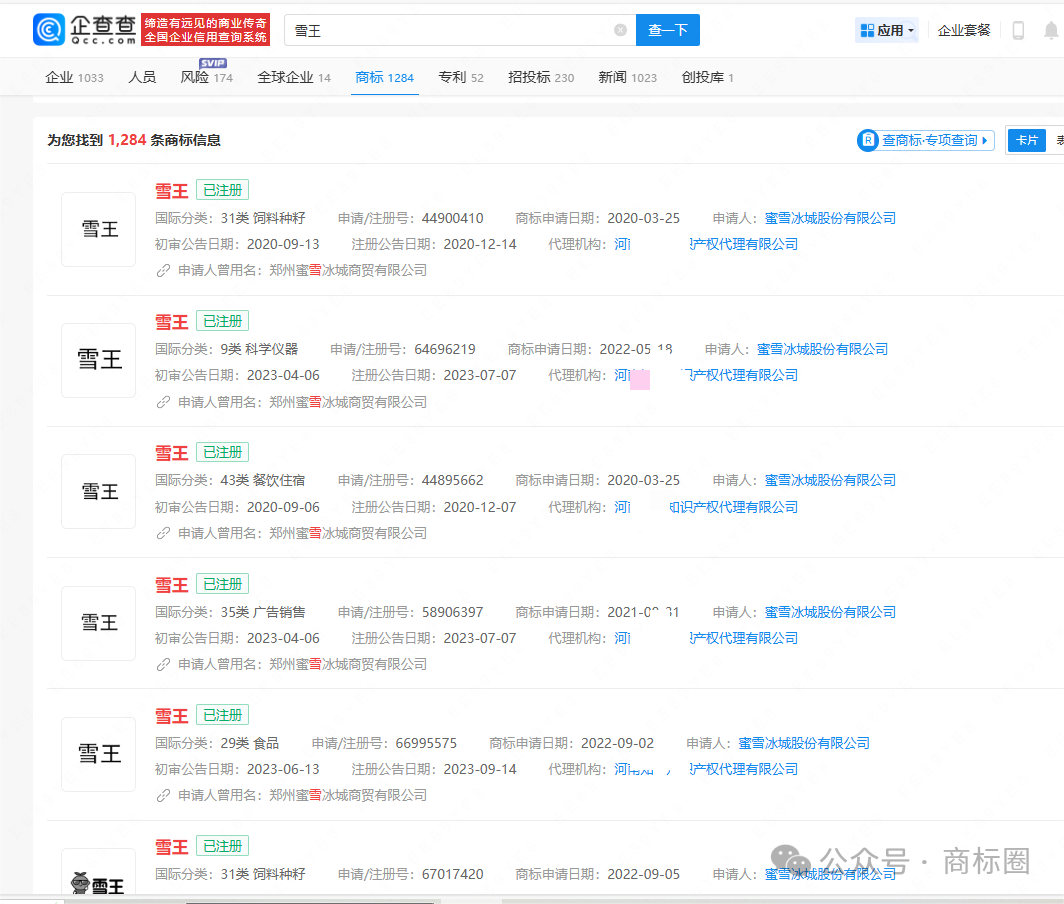Open agency link in entry 44900410
The width and height of the screenshot is (1064, 904).
tap(706, 244)
